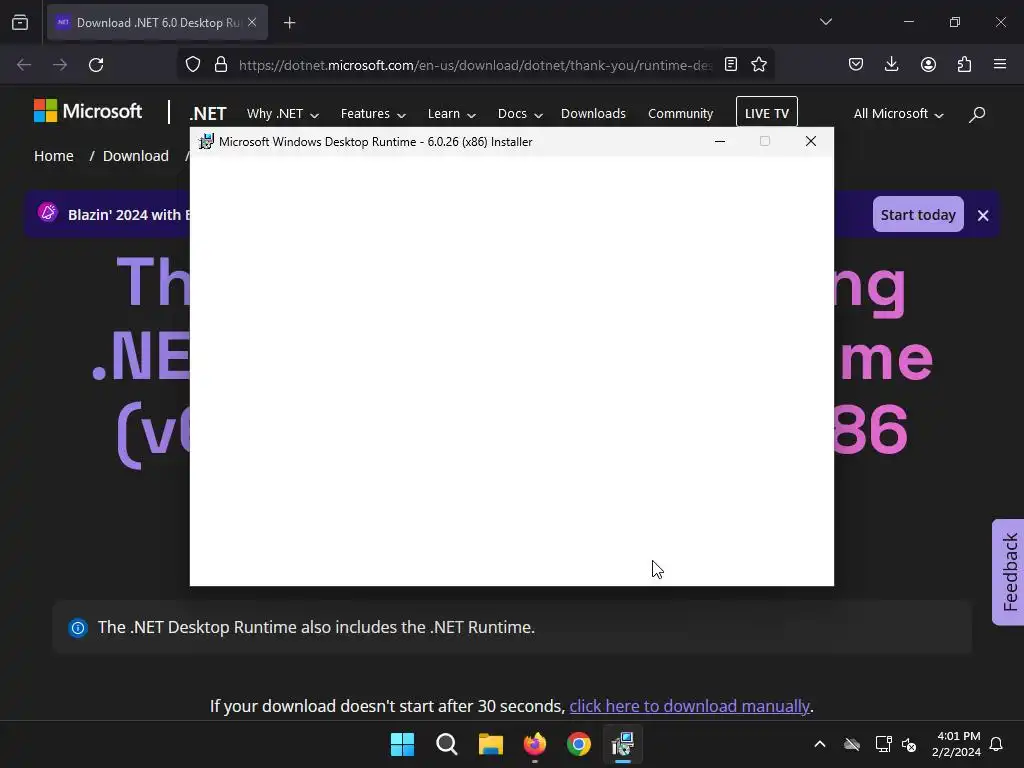Image resolution: width=1024 pixels, height=768 pixels.
Task: Expand the All Microsoft menu
Action: tap(899, 114)
